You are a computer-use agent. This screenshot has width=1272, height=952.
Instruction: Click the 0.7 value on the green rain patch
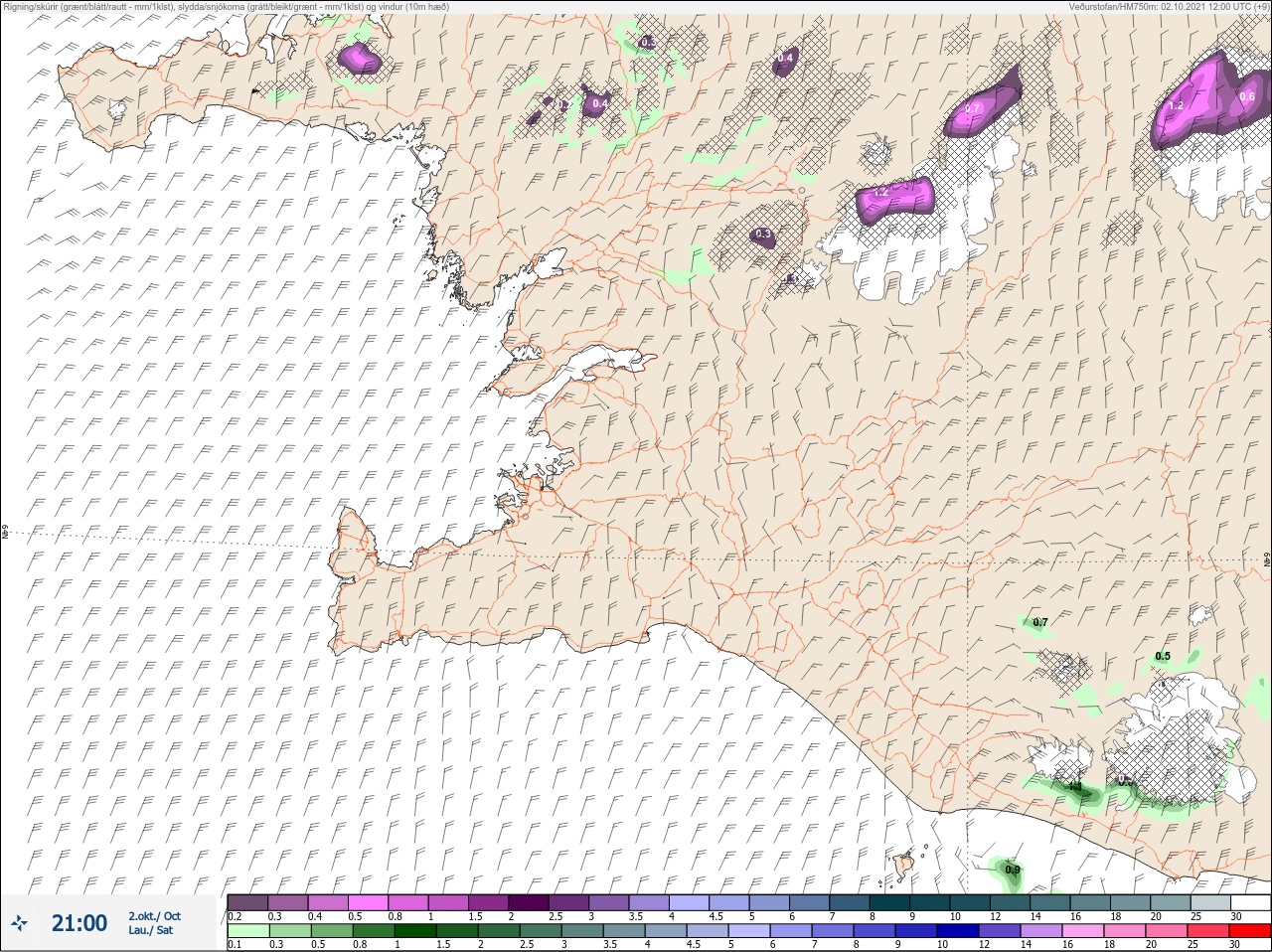pyautogui.click(x=1040, y=622)
